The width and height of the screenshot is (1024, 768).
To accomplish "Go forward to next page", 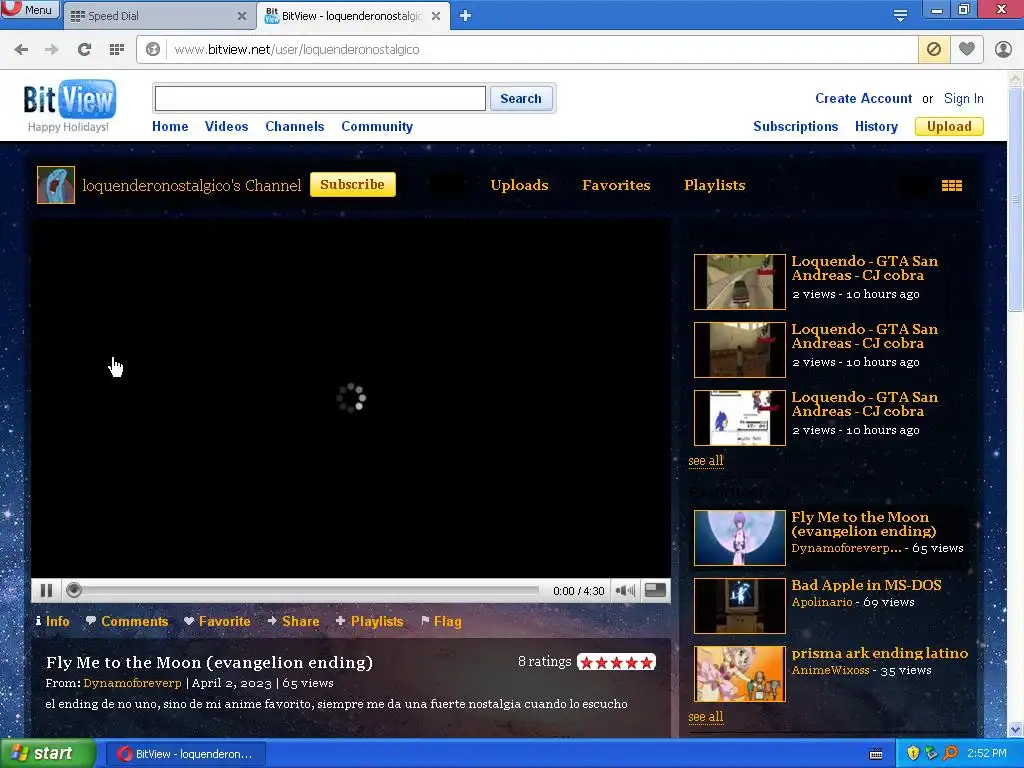I will tap(52, 50).
